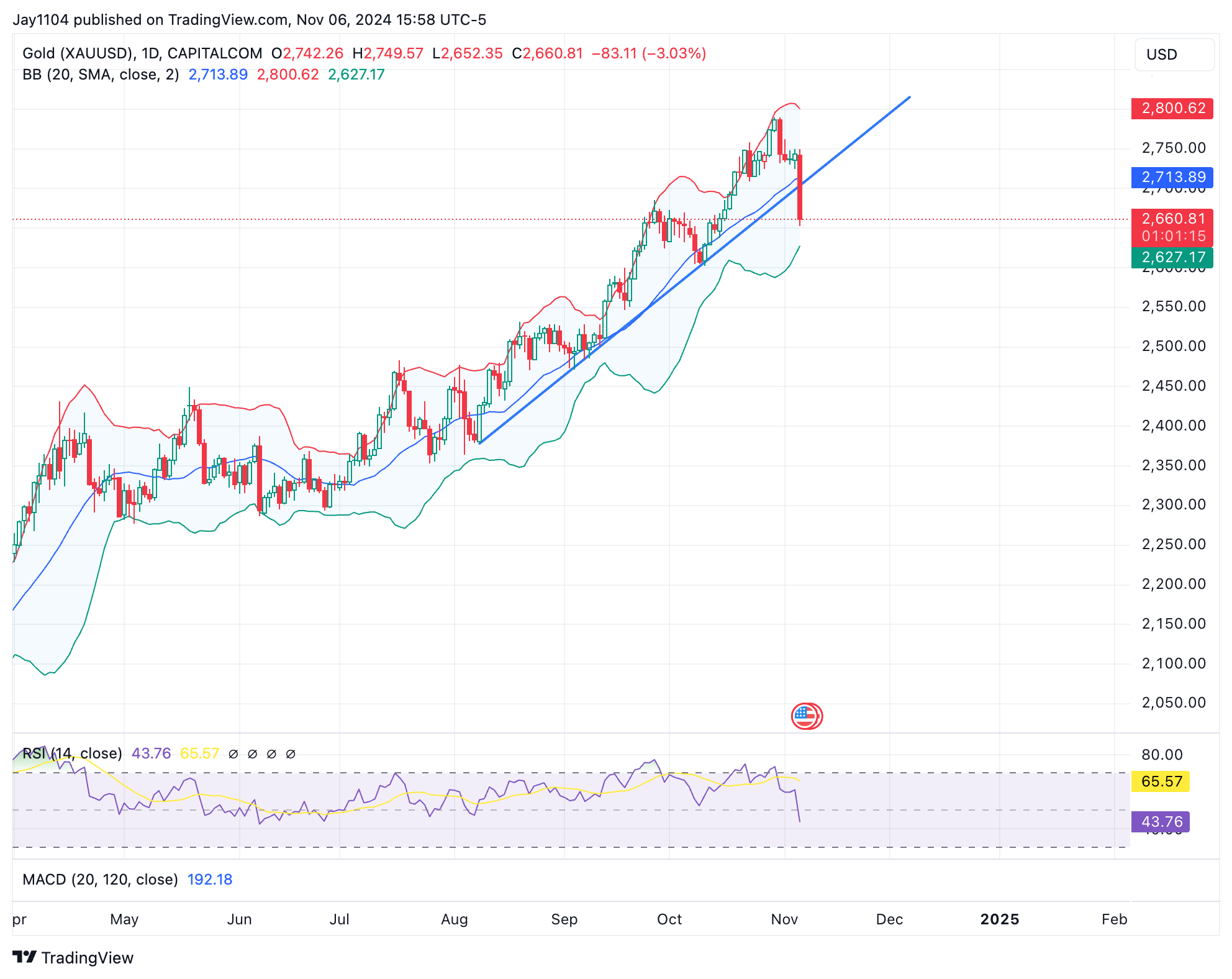Click the May label on time axis
This screenshot has width=1232, height=979.
point(124,919)
